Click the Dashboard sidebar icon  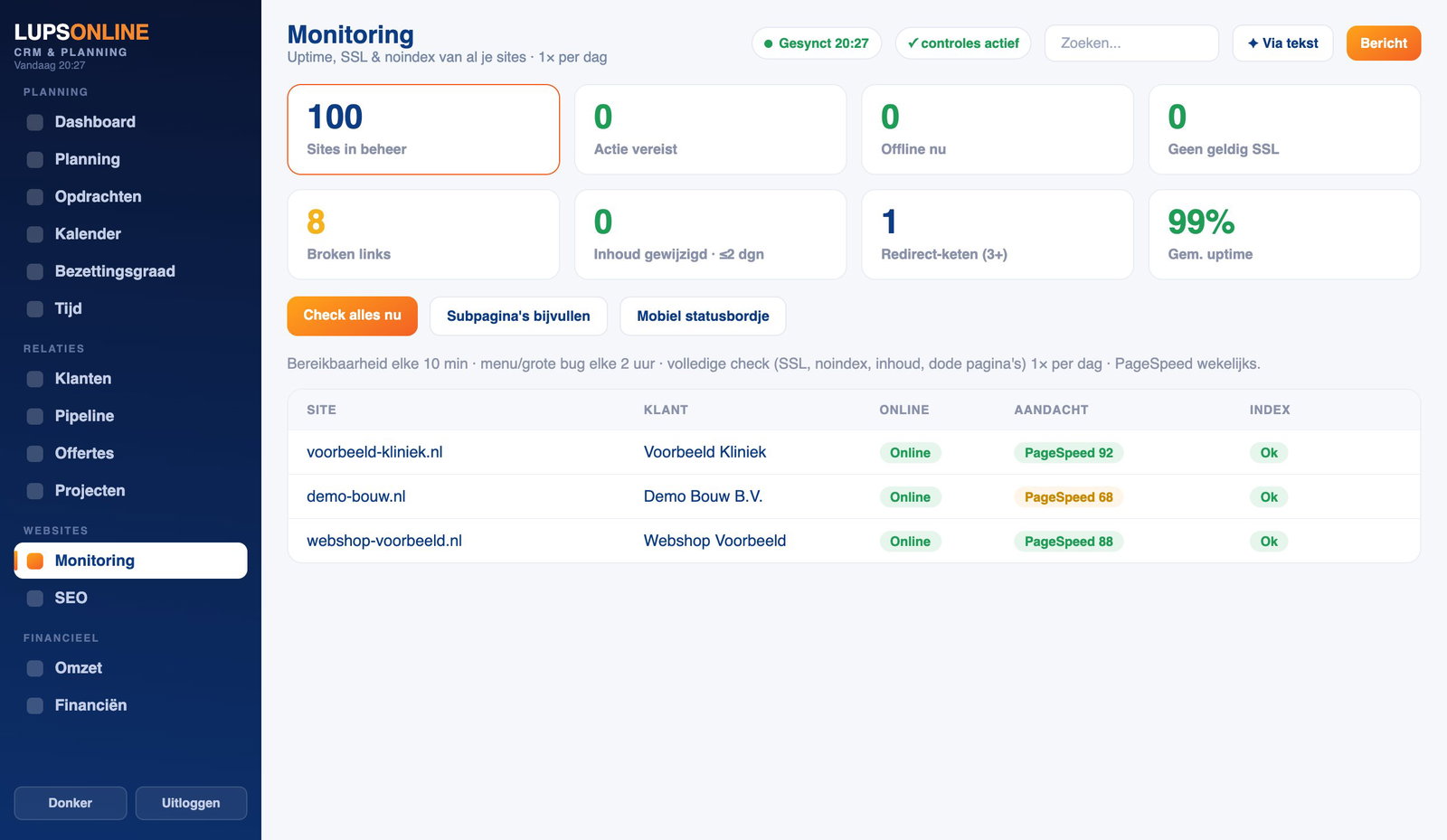click(35, 123)
